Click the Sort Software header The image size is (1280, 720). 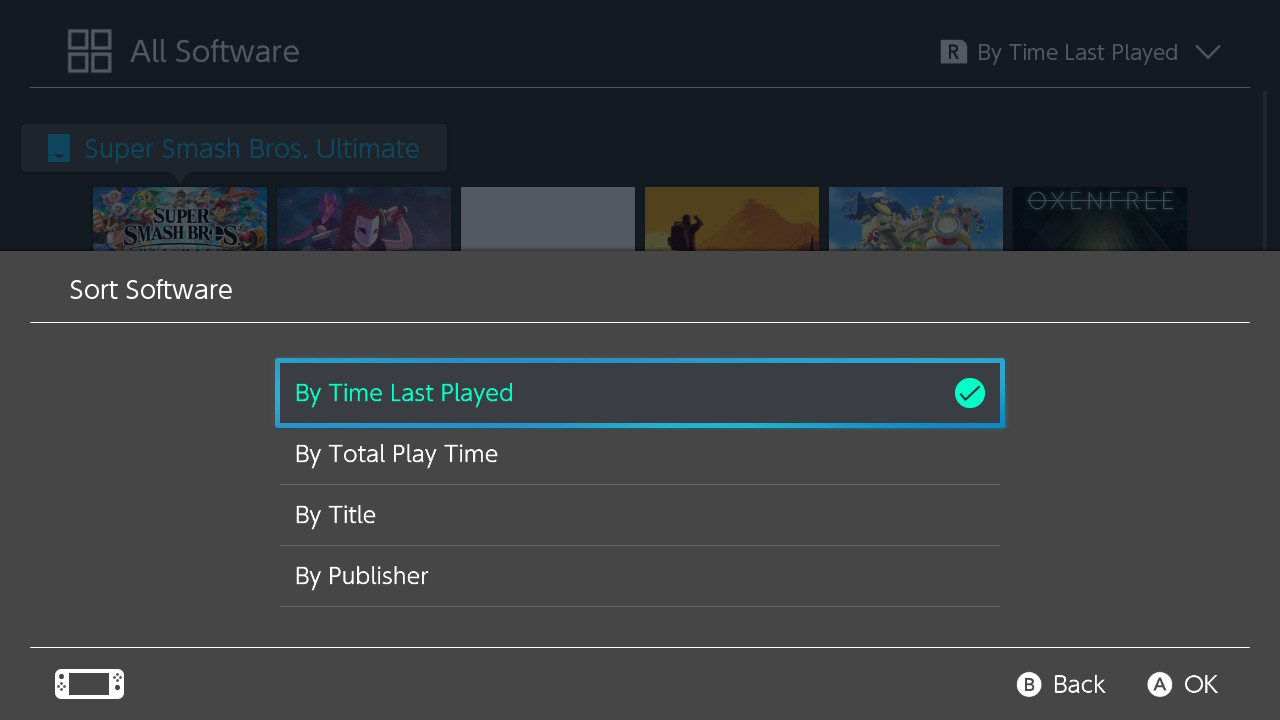[150, 290]
